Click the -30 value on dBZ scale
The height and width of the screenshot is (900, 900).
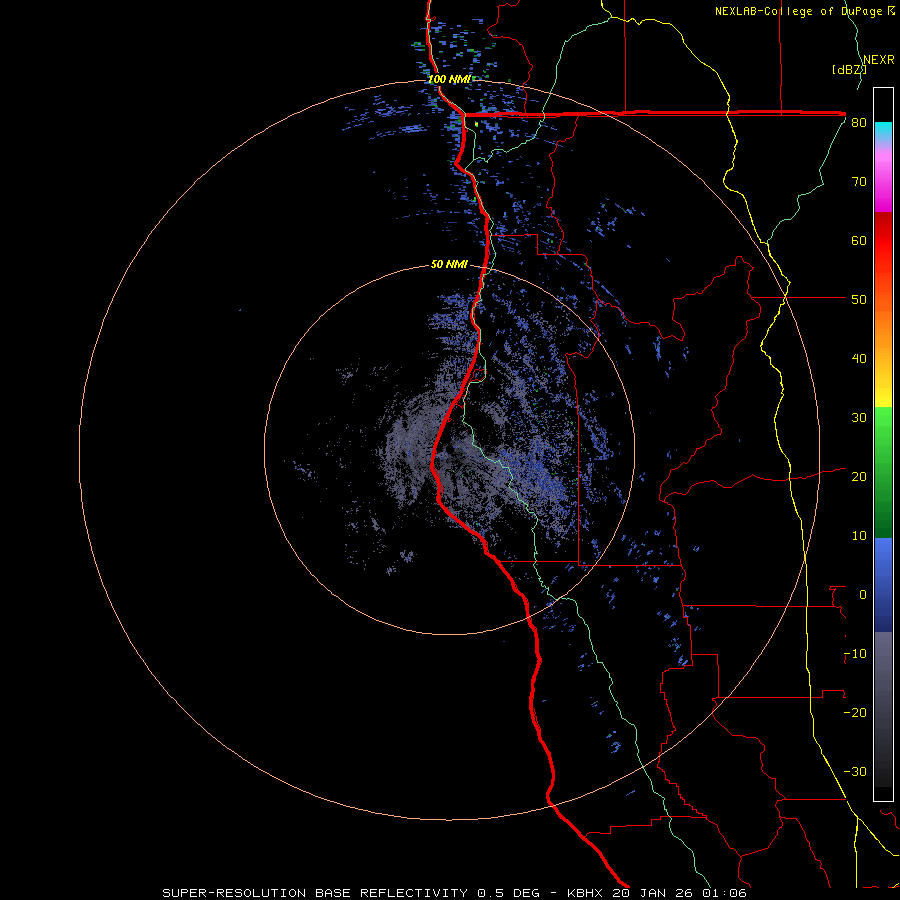coord(855,772)
